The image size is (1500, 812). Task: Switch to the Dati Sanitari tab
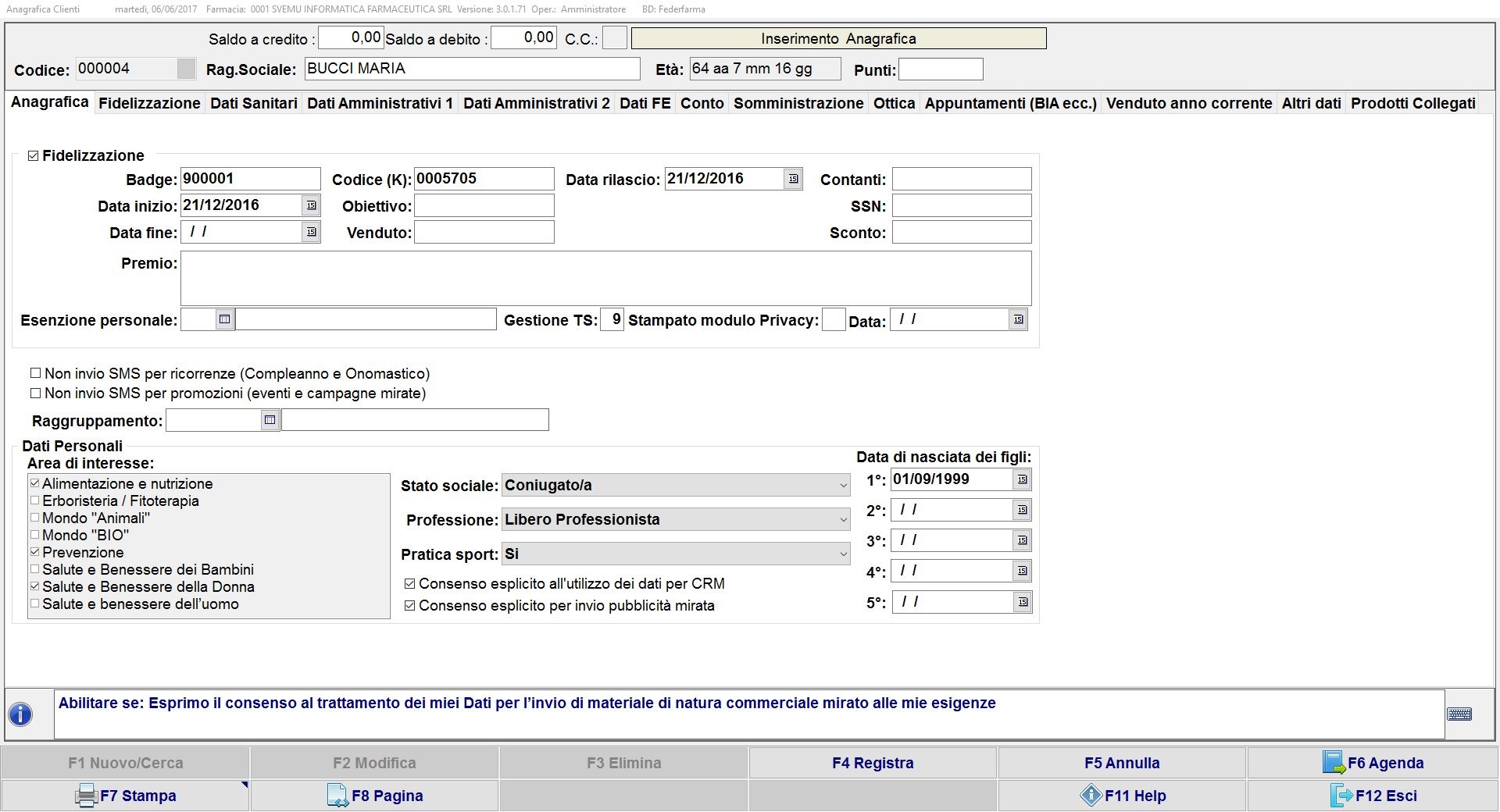254,103
